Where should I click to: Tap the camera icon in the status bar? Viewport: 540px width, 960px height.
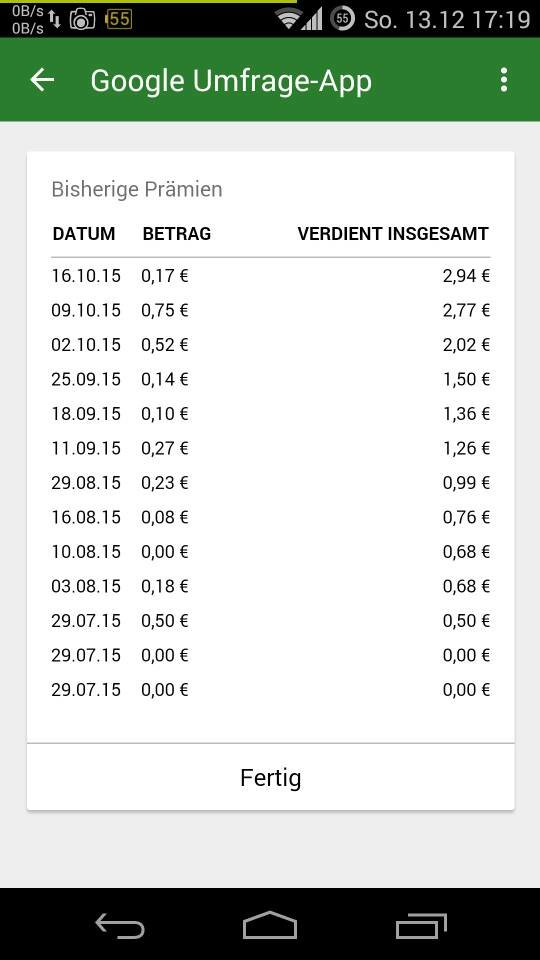[x=82, y=20]
